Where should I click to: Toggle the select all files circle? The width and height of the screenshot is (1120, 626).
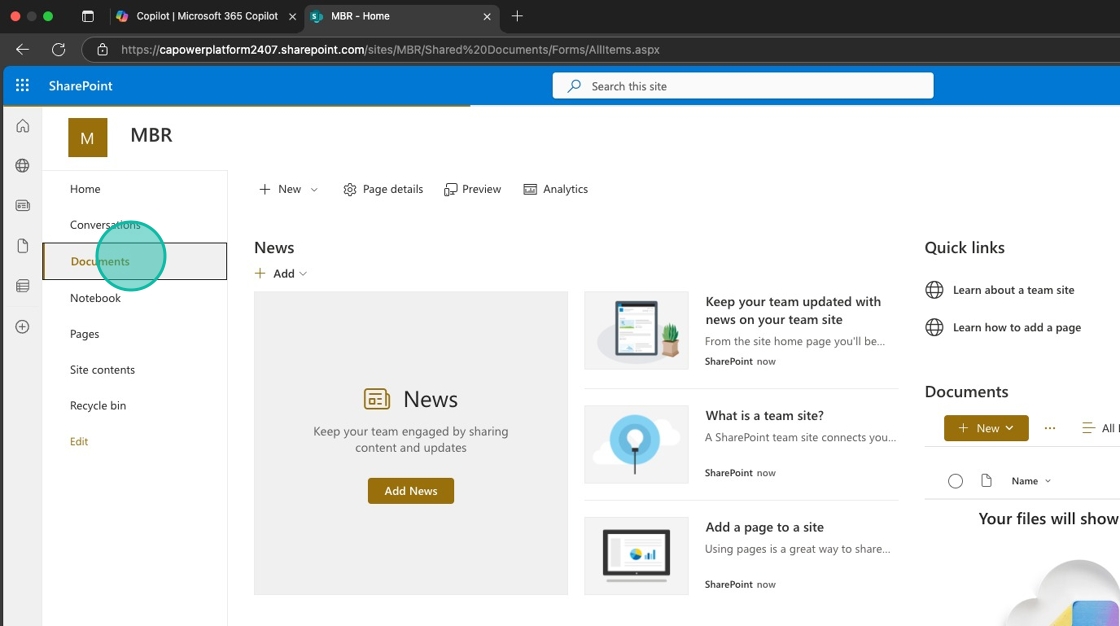point(955,481)
